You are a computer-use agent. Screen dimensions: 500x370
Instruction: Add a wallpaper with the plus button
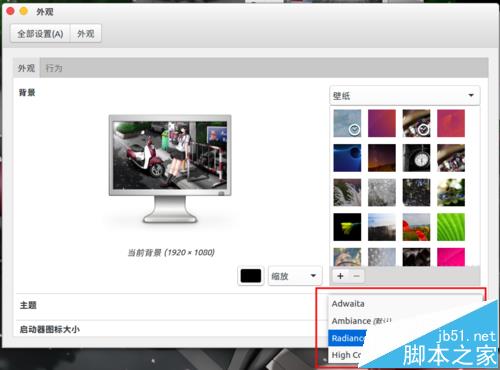340,276
